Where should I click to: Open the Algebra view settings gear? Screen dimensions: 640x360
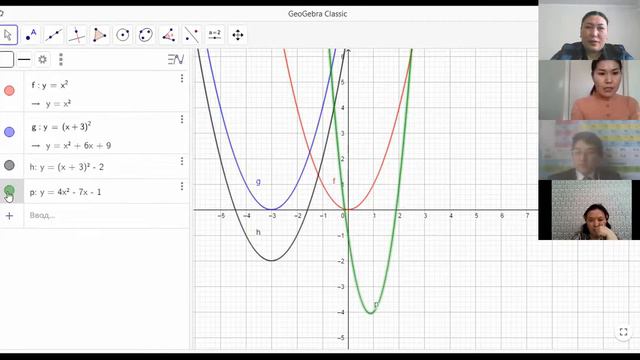(x=42, y=60)
